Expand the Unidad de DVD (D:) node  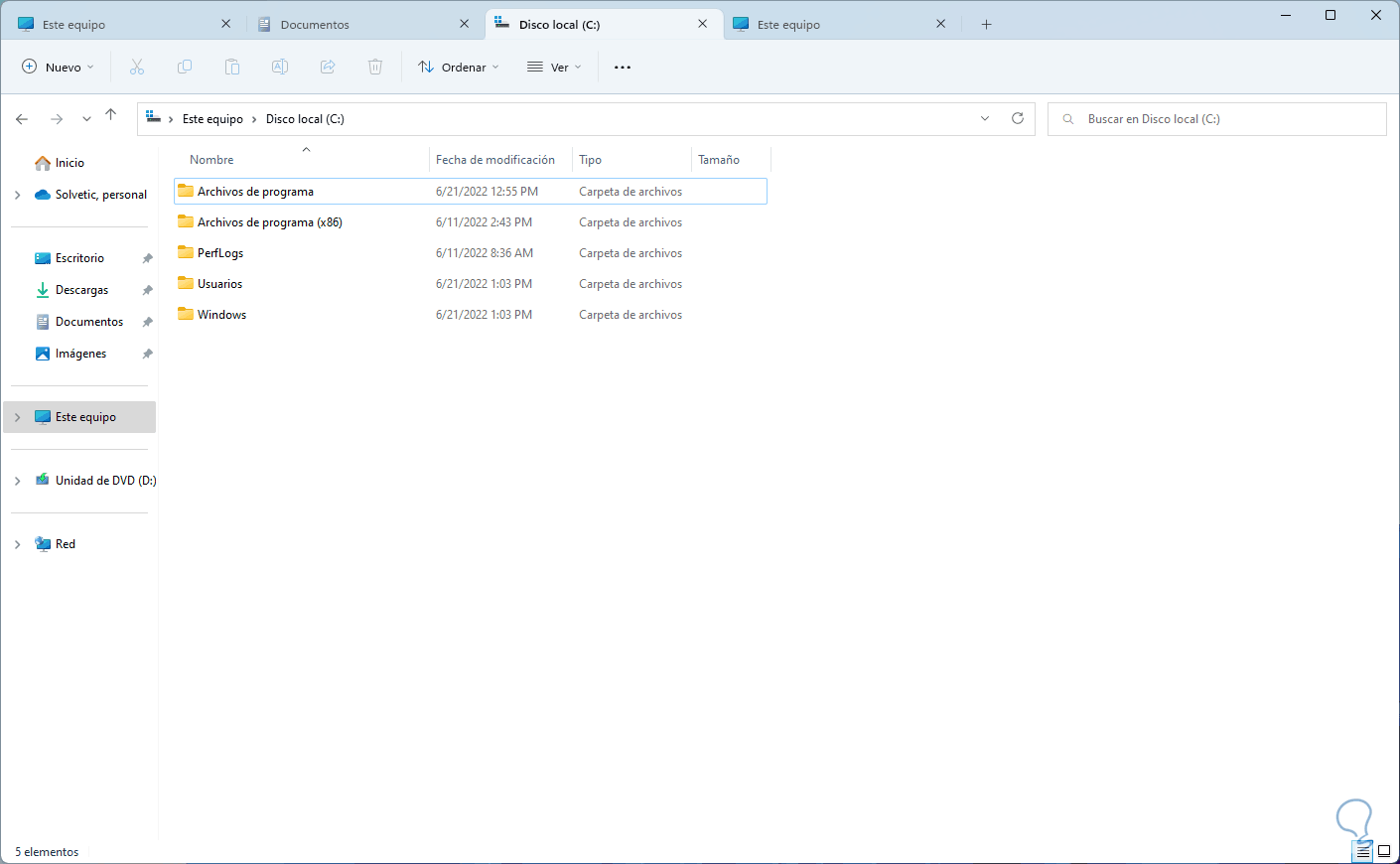pyautogui.click(x=18, y=481)
